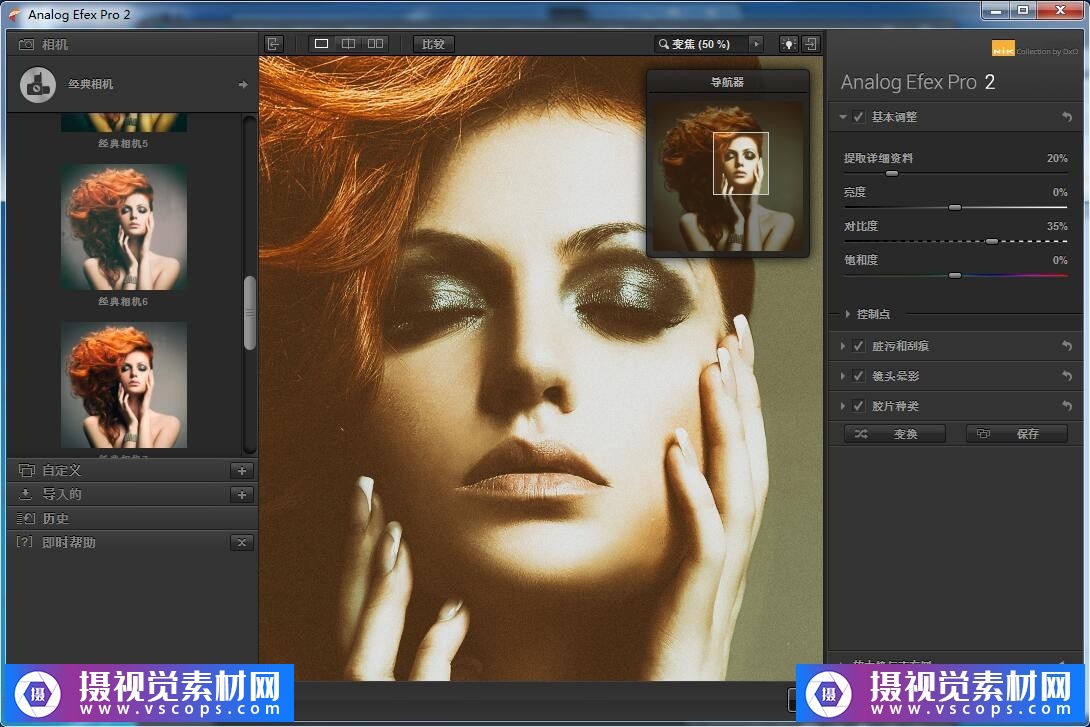Reset 基本调整 with its undo arrow
The width and height of the screenshot is (1090, 727).
[1066, 117]
